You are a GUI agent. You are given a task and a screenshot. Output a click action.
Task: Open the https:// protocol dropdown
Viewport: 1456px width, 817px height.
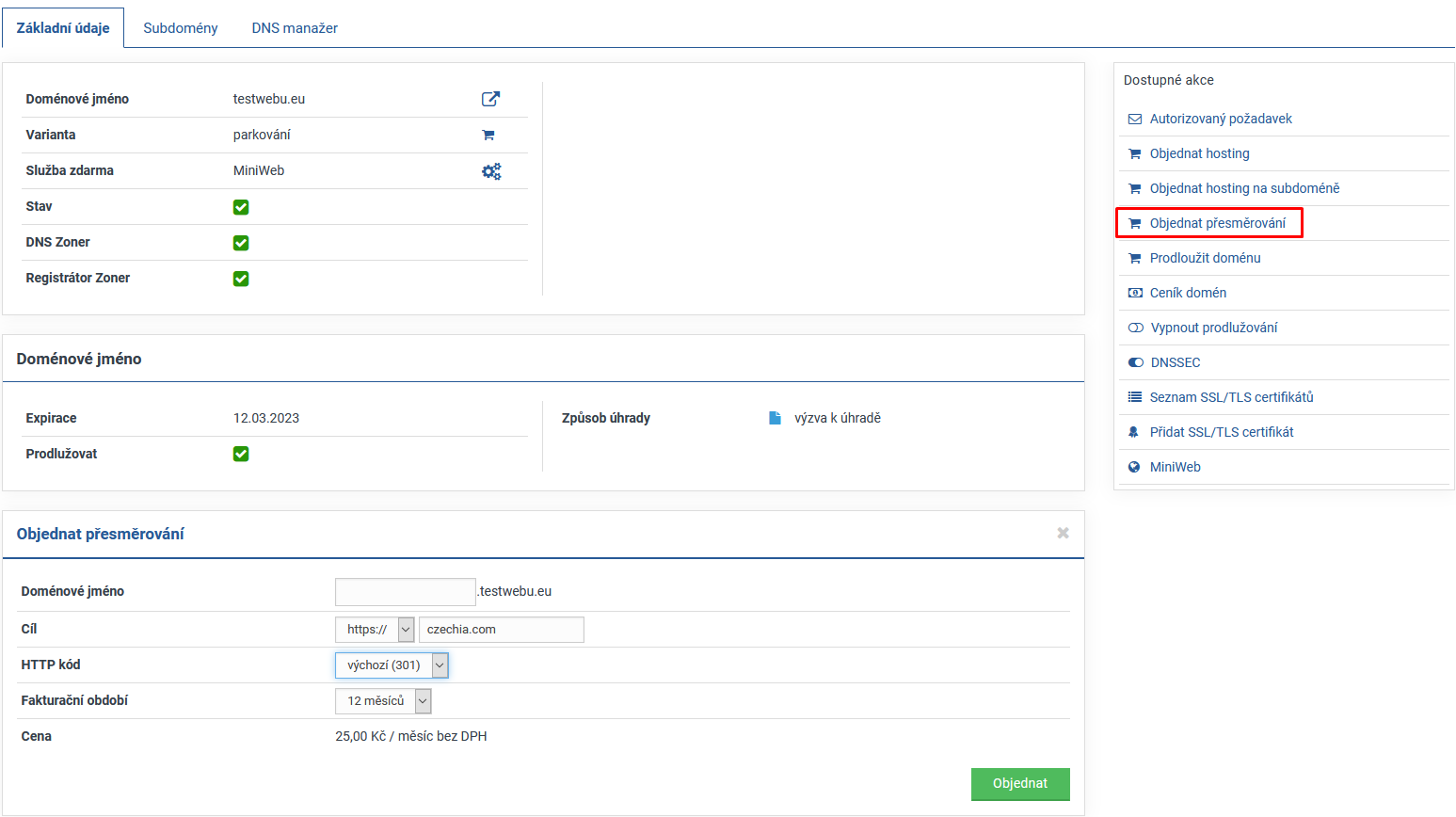tap(375, 630)
